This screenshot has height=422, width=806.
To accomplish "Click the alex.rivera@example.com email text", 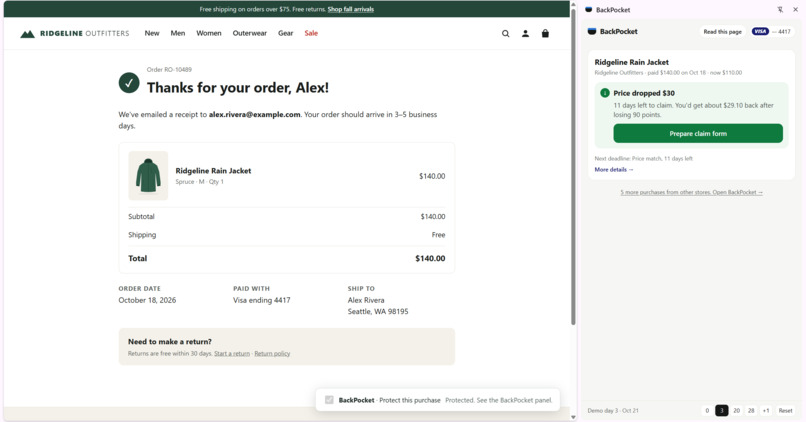I will coord(254,115).
